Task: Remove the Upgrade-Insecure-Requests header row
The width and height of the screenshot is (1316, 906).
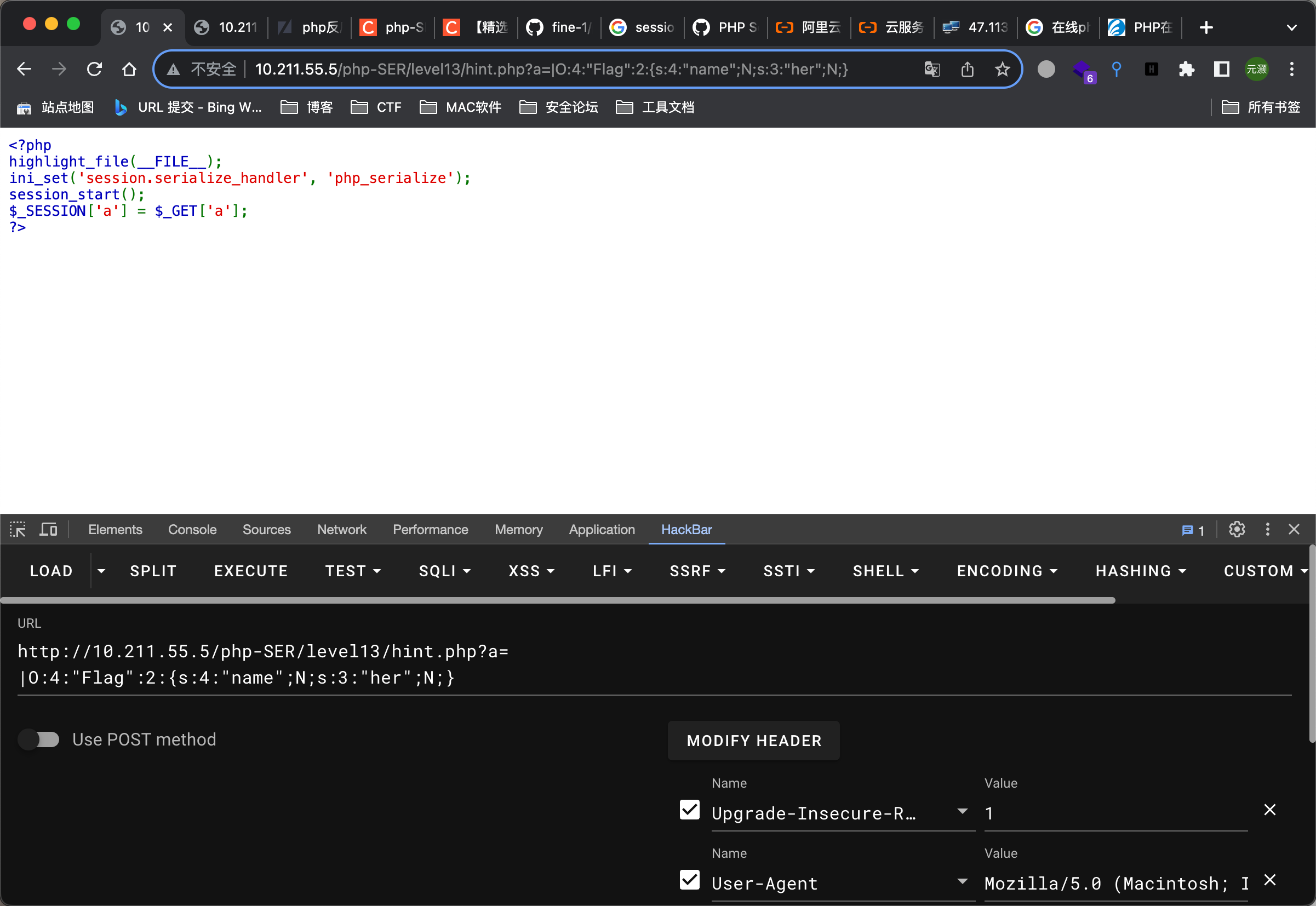Action: 1270,810
